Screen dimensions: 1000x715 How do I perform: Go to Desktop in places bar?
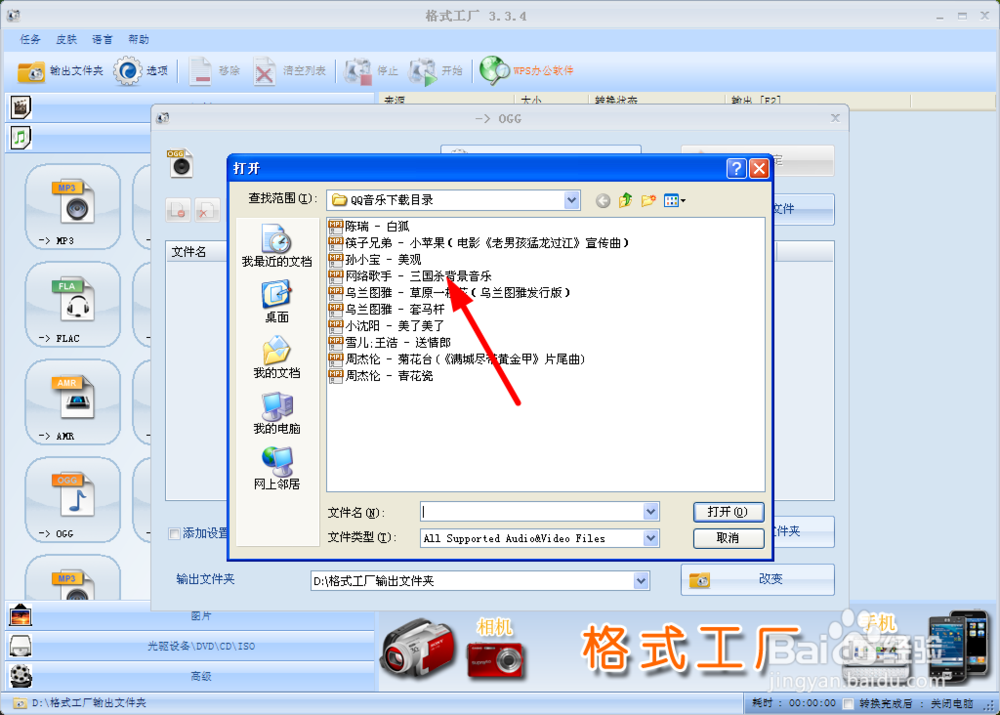[277, 302]
